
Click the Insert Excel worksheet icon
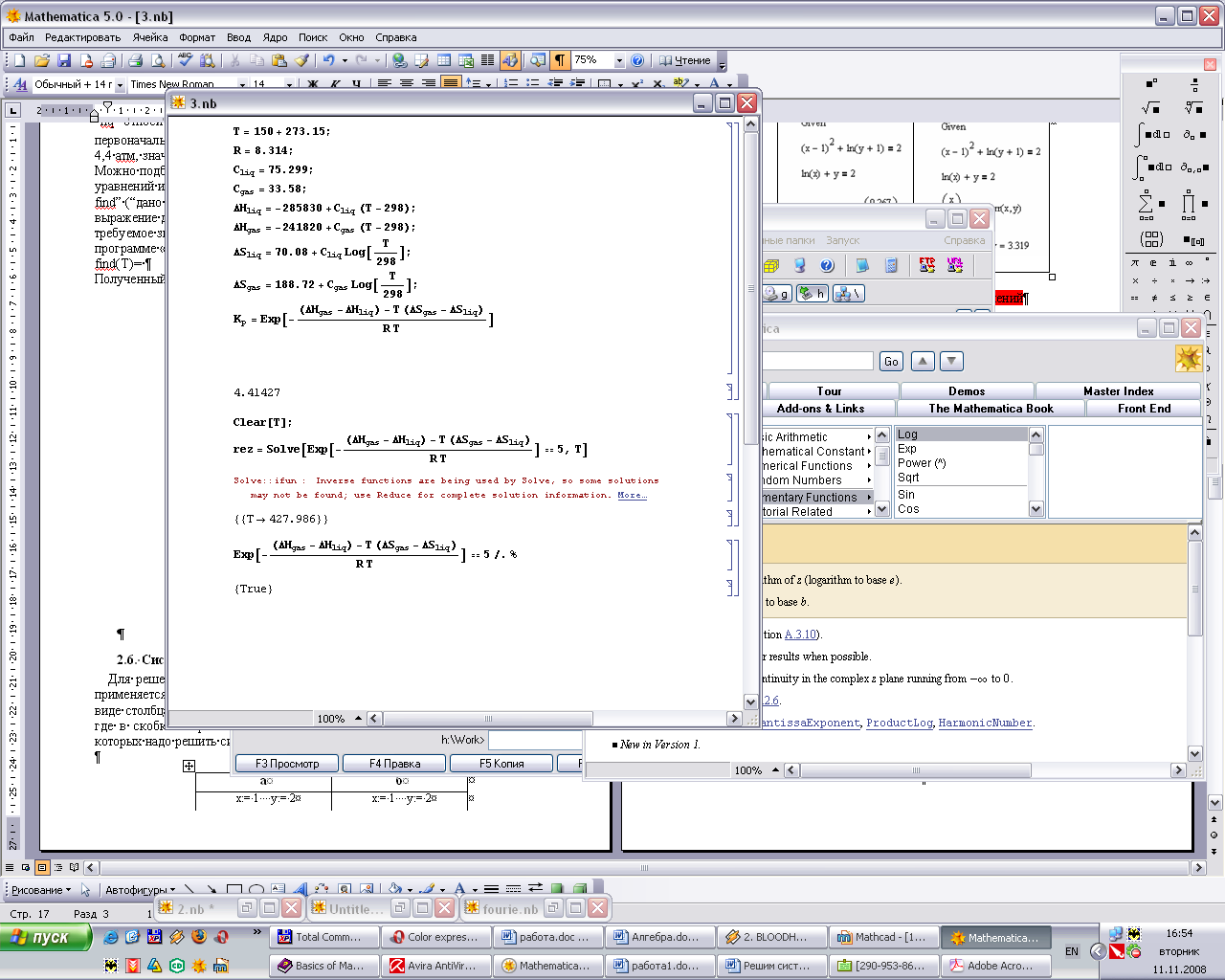466,60
